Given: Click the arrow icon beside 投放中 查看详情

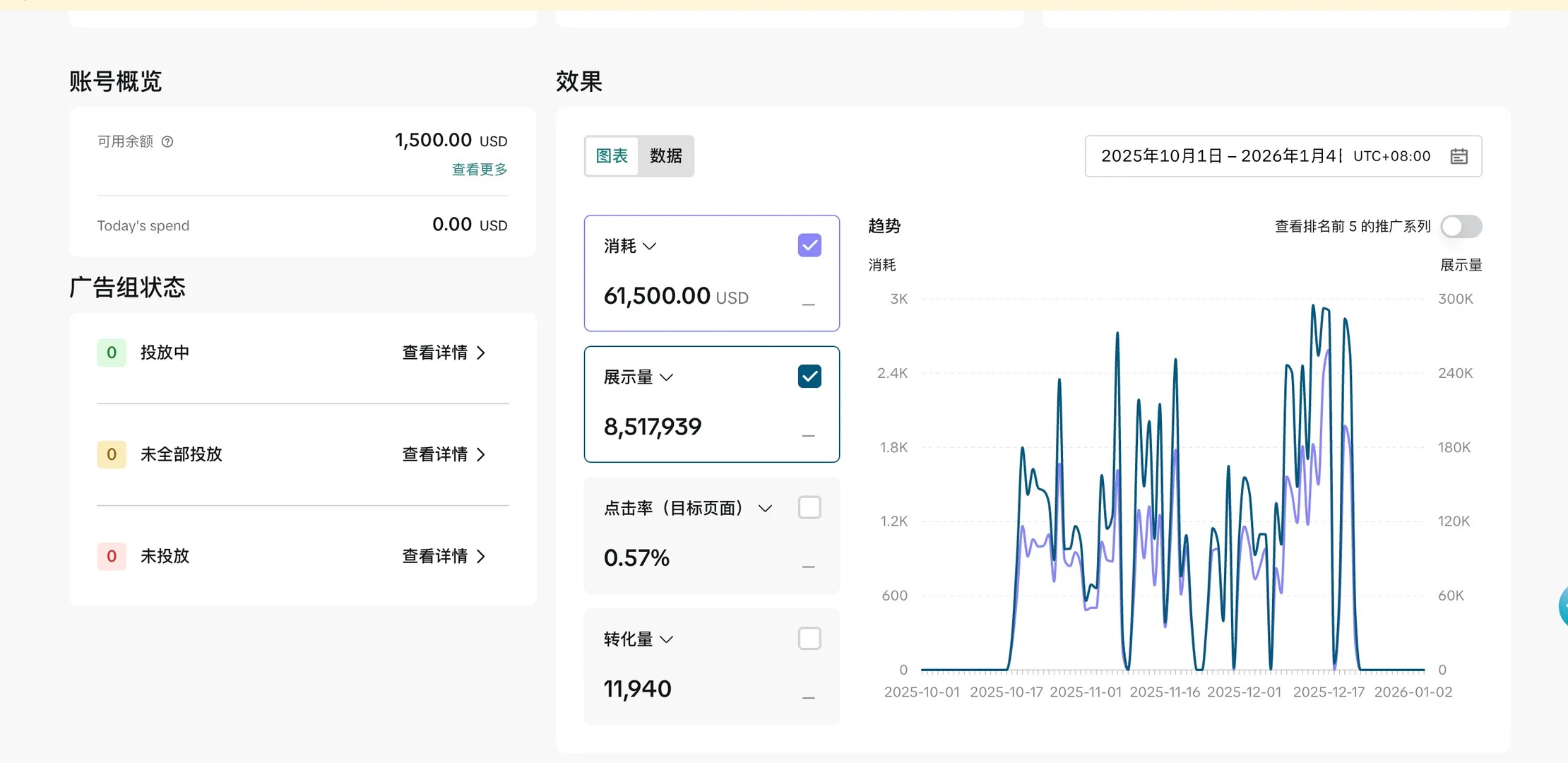Looking at the screenshot, I should pos(481,353).
